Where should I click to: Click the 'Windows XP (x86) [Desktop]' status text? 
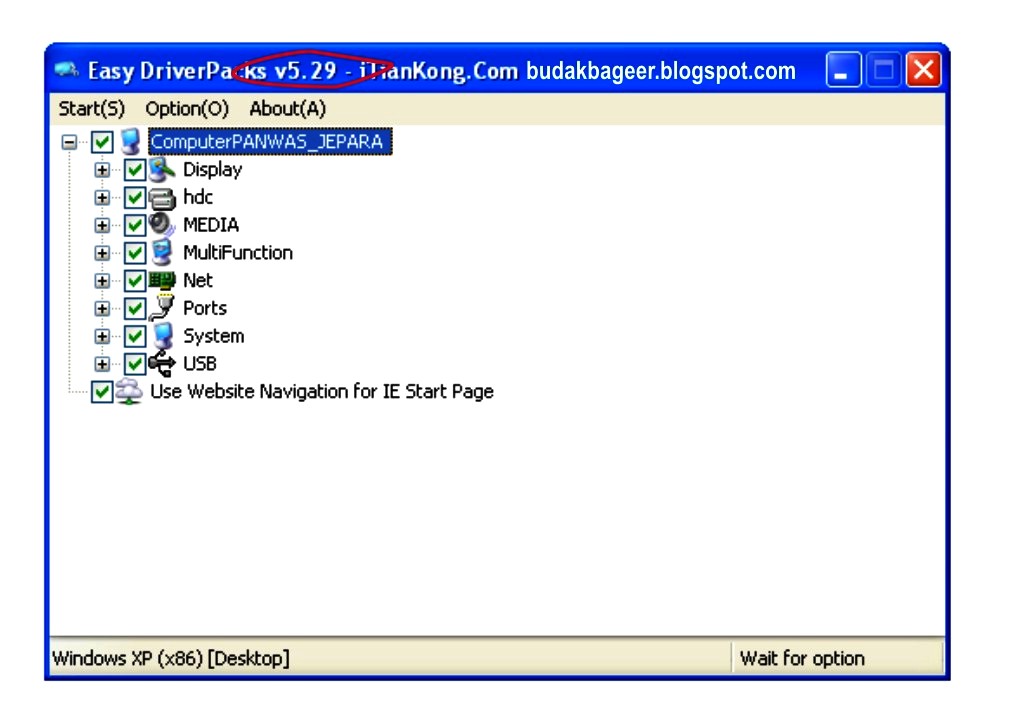(171, 658)
